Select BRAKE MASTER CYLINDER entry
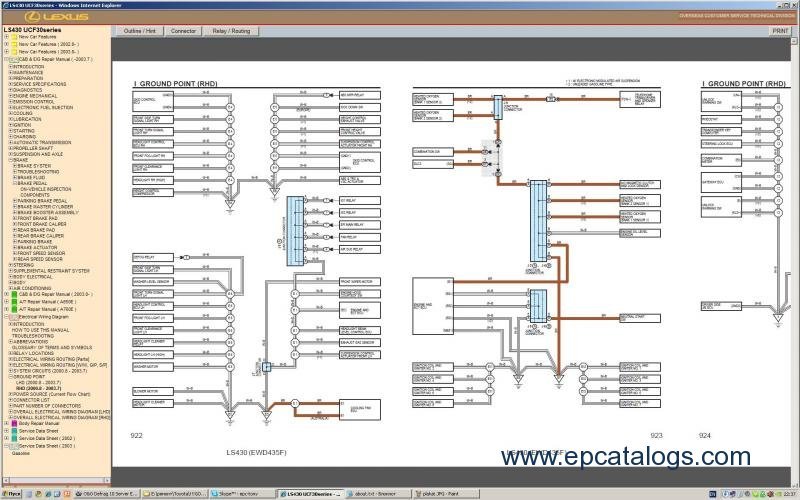 tap(43, 207)
